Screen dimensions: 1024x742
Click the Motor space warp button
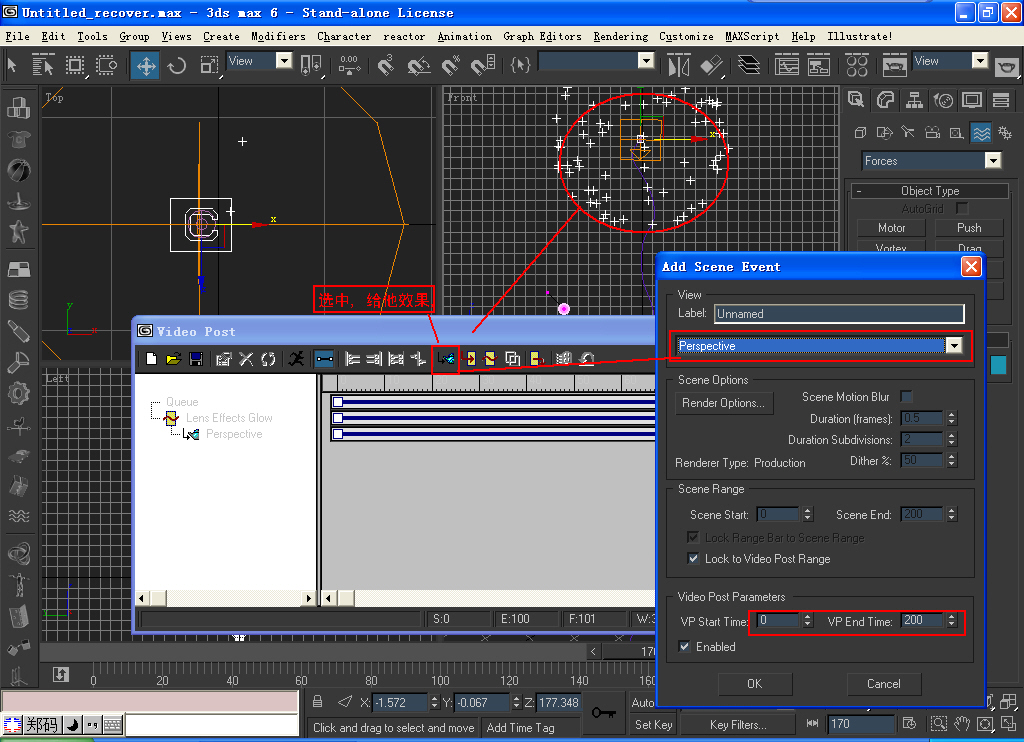point(891,228)
